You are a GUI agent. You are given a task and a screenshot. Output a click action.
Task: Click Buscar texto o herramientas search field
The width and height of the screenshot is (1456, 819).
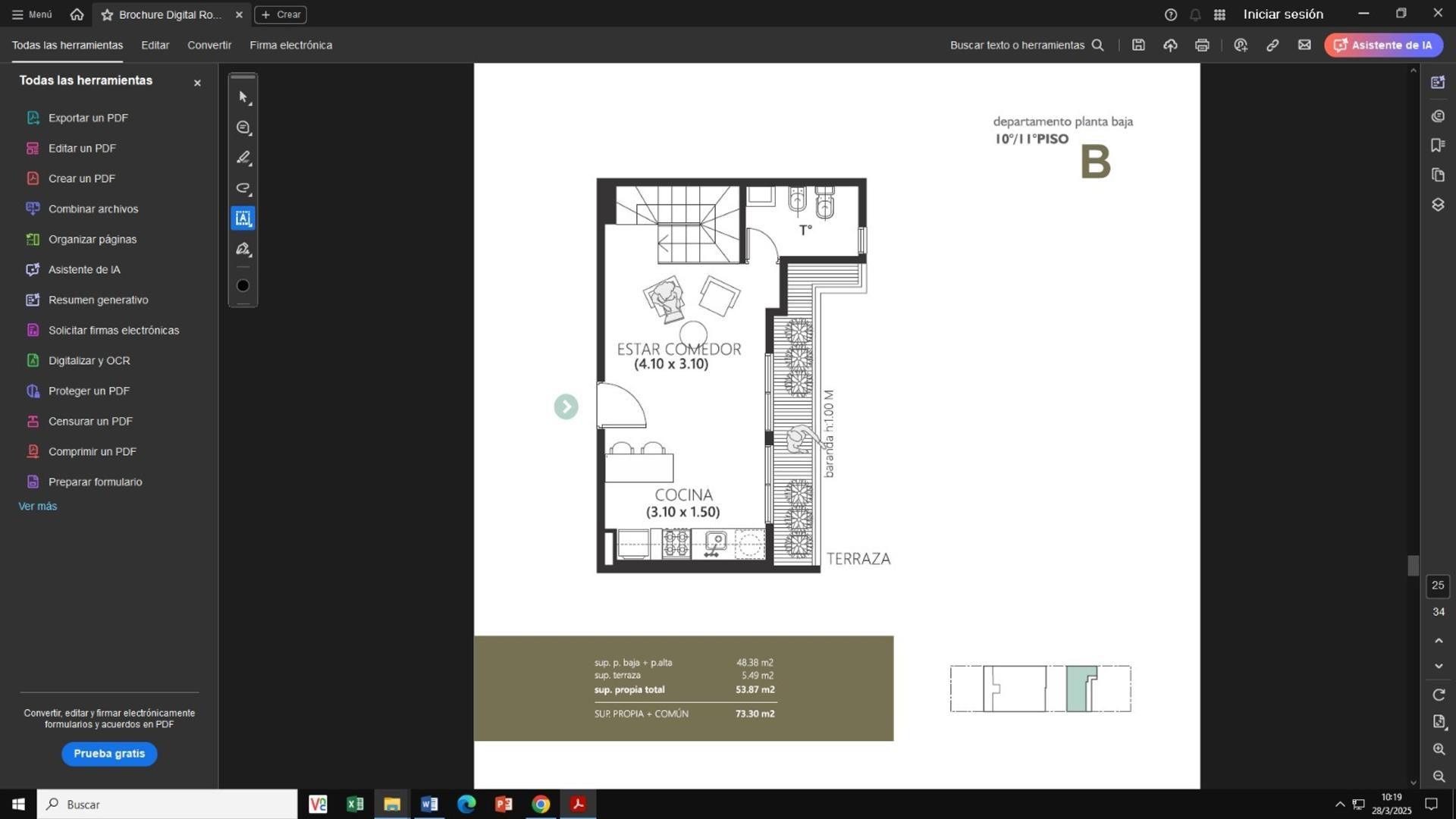pyautogui.click(x=1027, y=45)
